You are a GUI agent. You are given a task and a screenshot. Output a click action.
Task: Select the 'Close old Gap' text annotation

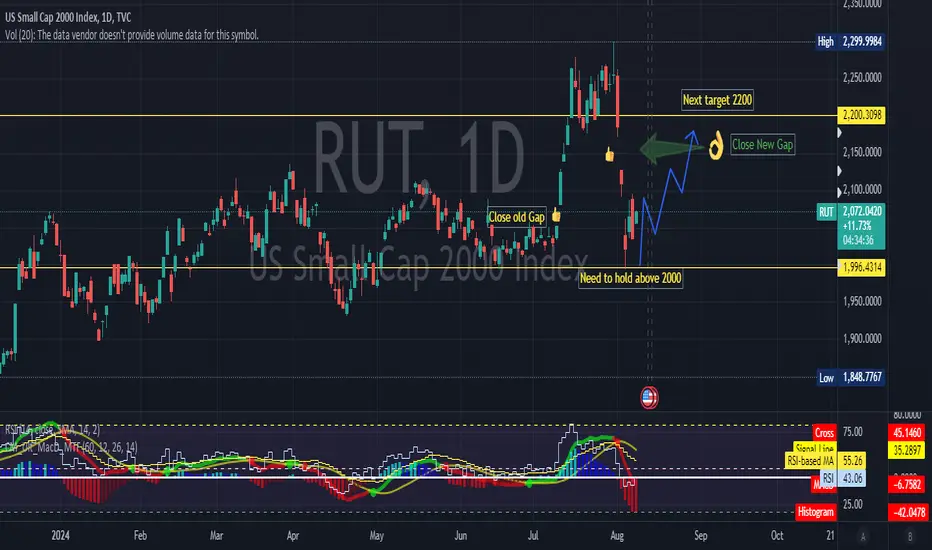[x=517, y=217]
